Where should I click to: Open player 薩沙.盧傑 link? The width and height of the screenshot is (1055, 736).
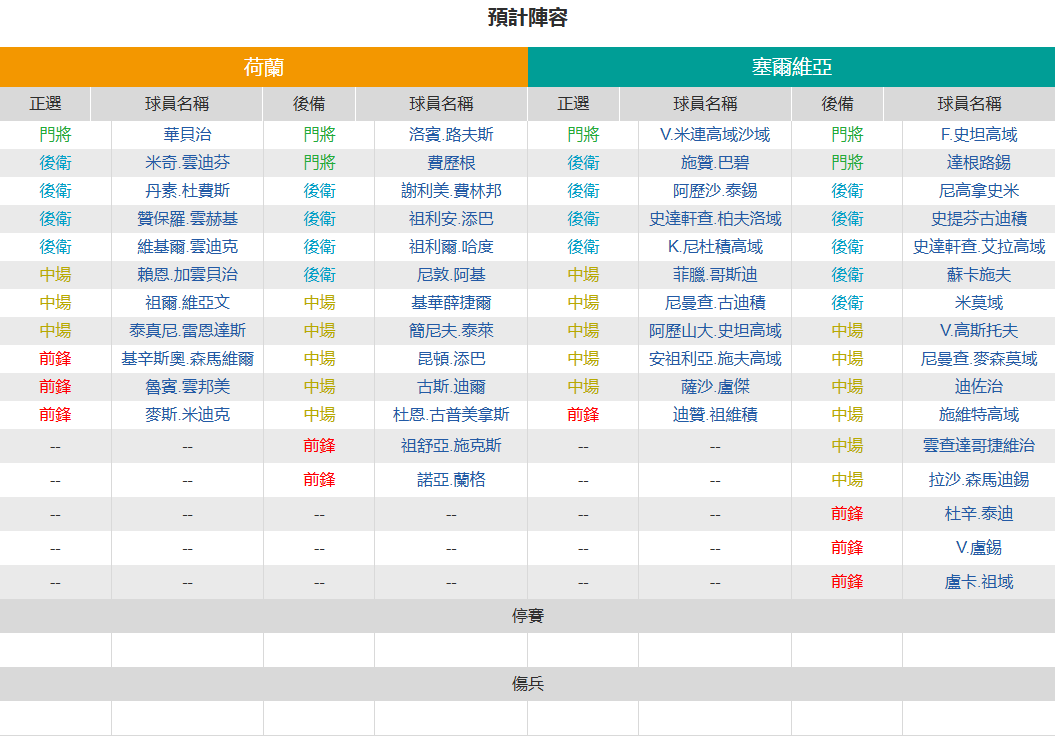(715, 387)
